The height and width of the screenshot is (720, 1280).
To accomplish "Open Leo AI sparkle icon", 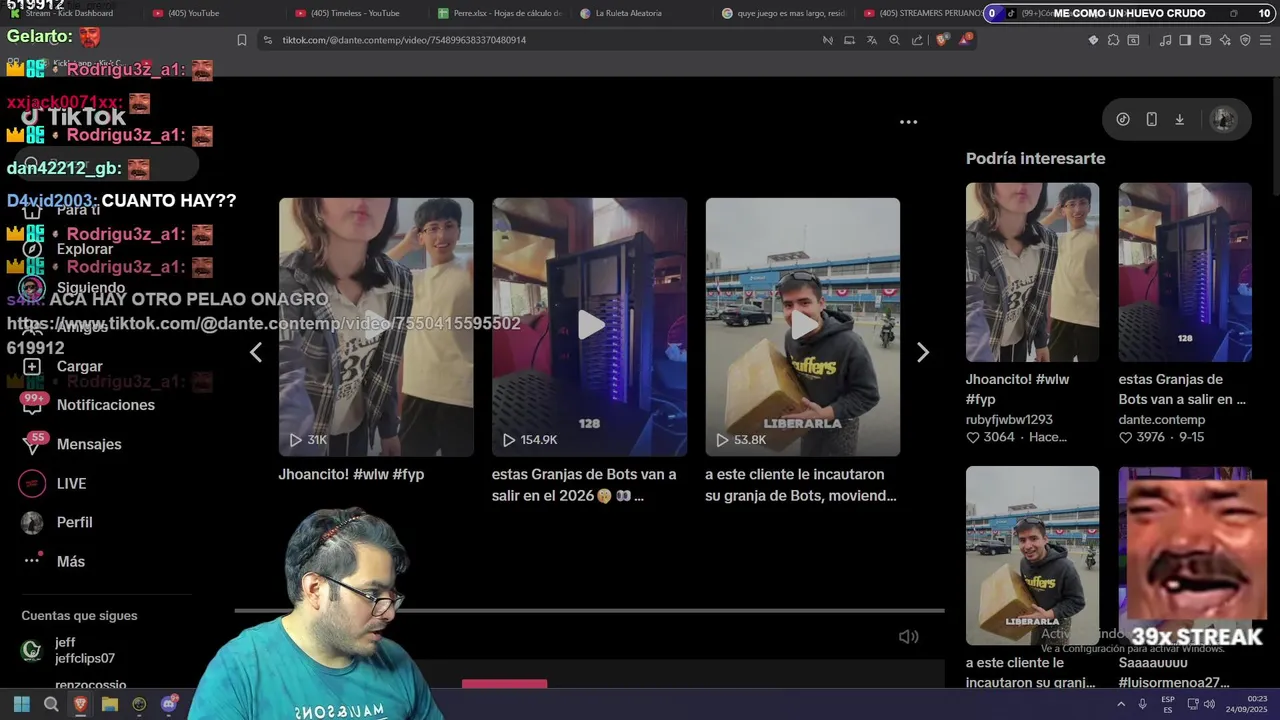I will [1225, 40].
